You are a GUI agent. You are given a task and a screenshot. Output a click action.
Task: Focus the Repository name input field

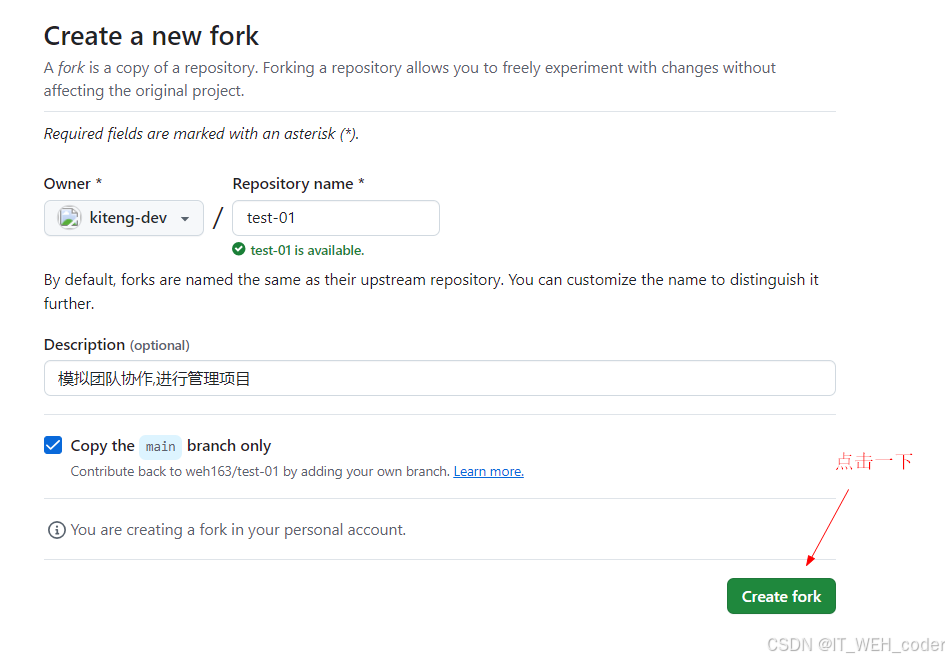336,218
